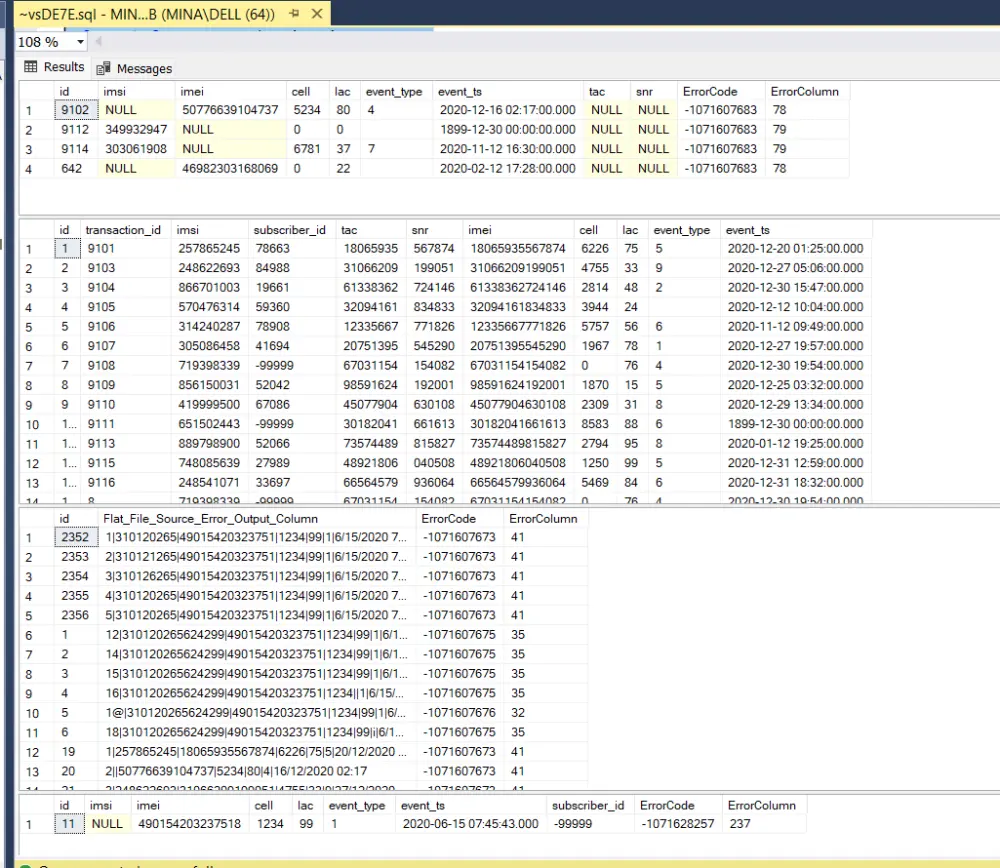This screenshot has width=1000, height=868.
Task: Select id 2356 cell
Action: (x=75, y=615)
